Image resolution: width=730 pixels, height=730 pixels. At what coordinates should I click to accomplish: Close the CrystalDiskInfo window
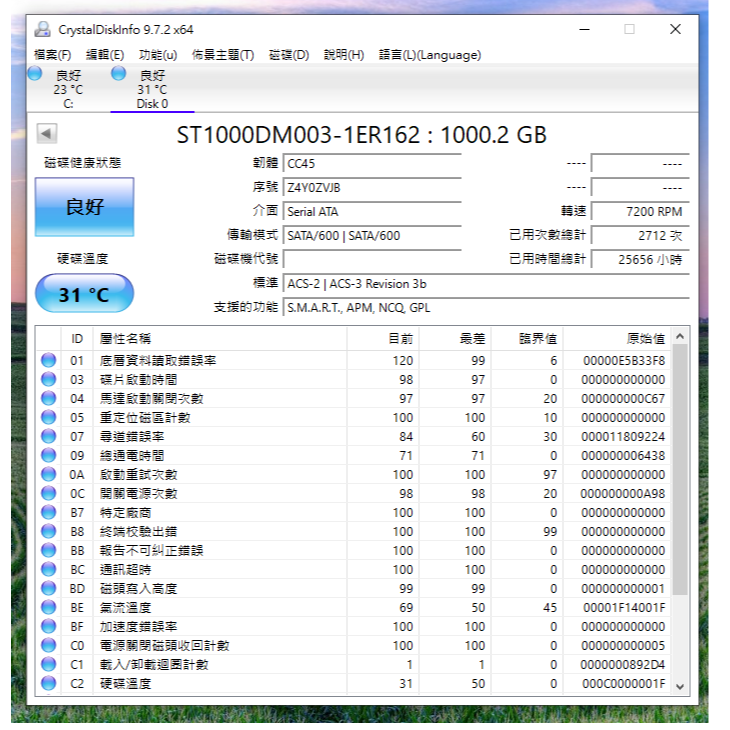[x=676, y=29]
